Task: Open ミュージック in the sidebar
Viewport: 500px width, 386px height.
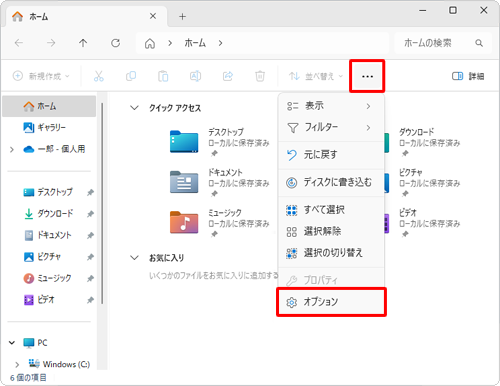Action: click(x=47, y=278)
